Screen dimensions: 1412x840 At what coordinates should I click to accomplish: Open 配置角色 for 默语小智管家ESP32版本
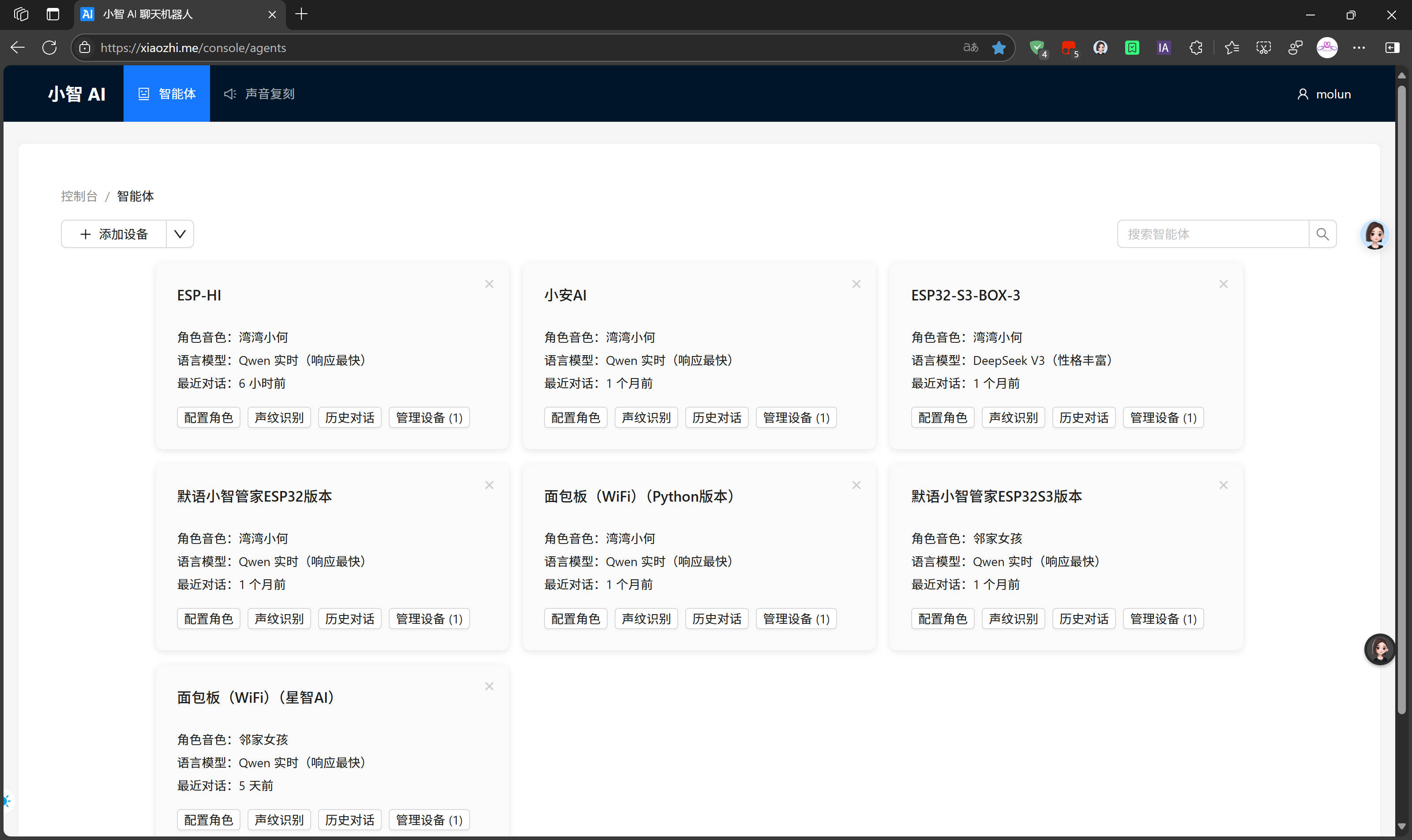point(208,619)
